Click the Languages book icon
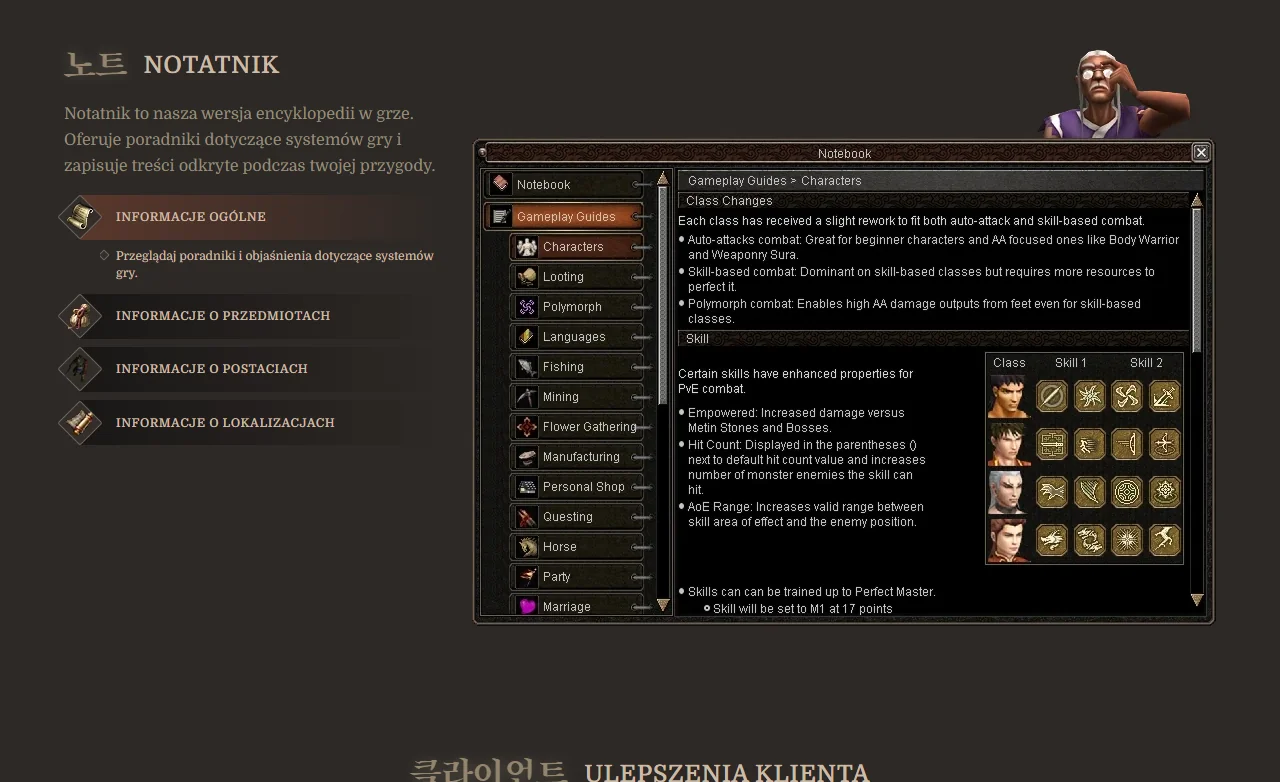The height and width of the screenshot is (782, 1280). (527, 337)
